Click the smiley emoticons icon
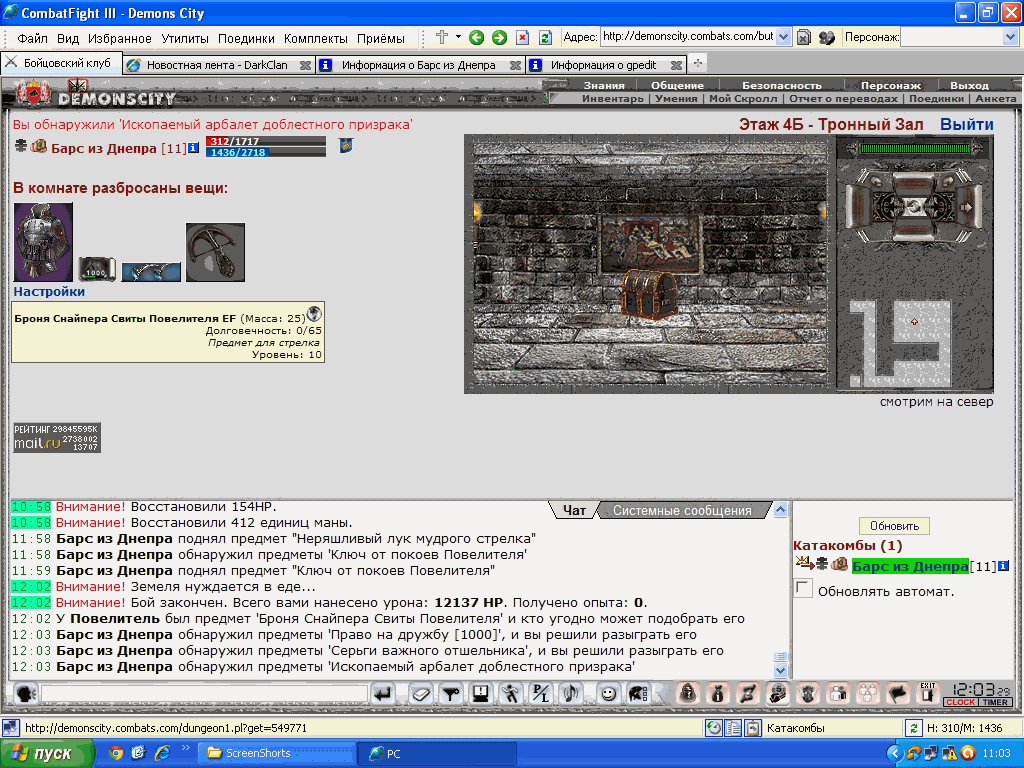The width and height of the screenshot is (1024, 768). click(608, 694)
